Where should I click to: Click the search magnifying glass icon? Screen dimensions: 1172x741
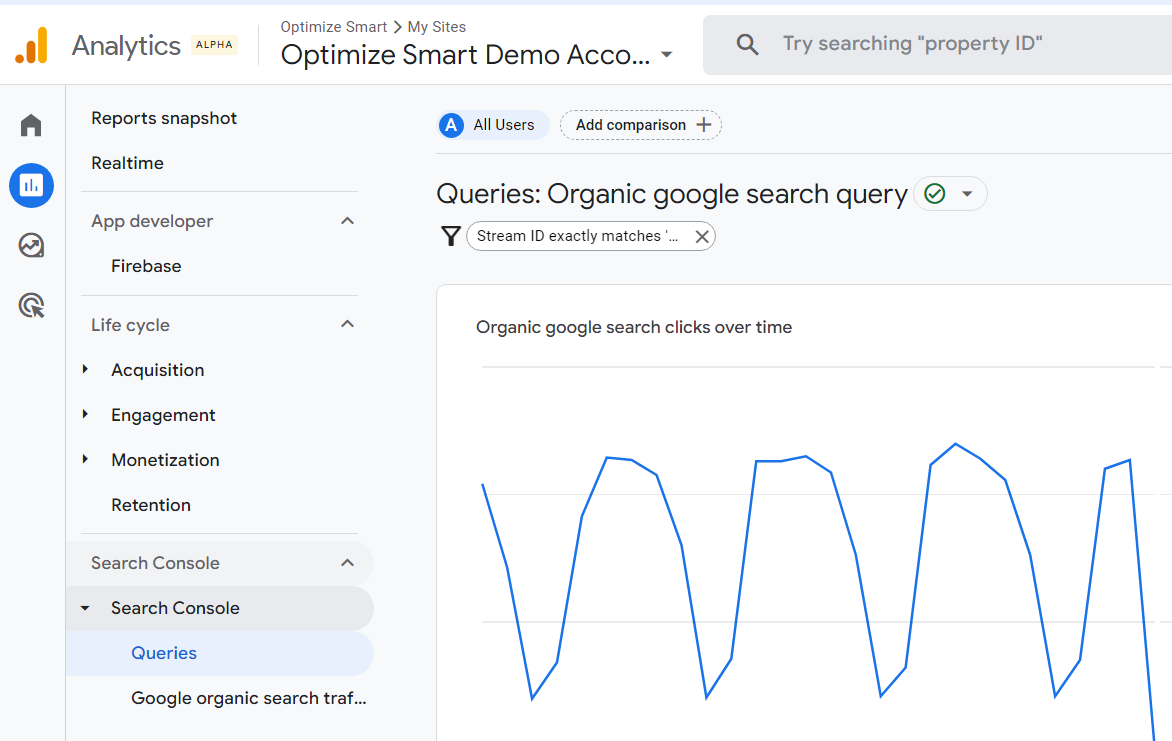(748, 44)
